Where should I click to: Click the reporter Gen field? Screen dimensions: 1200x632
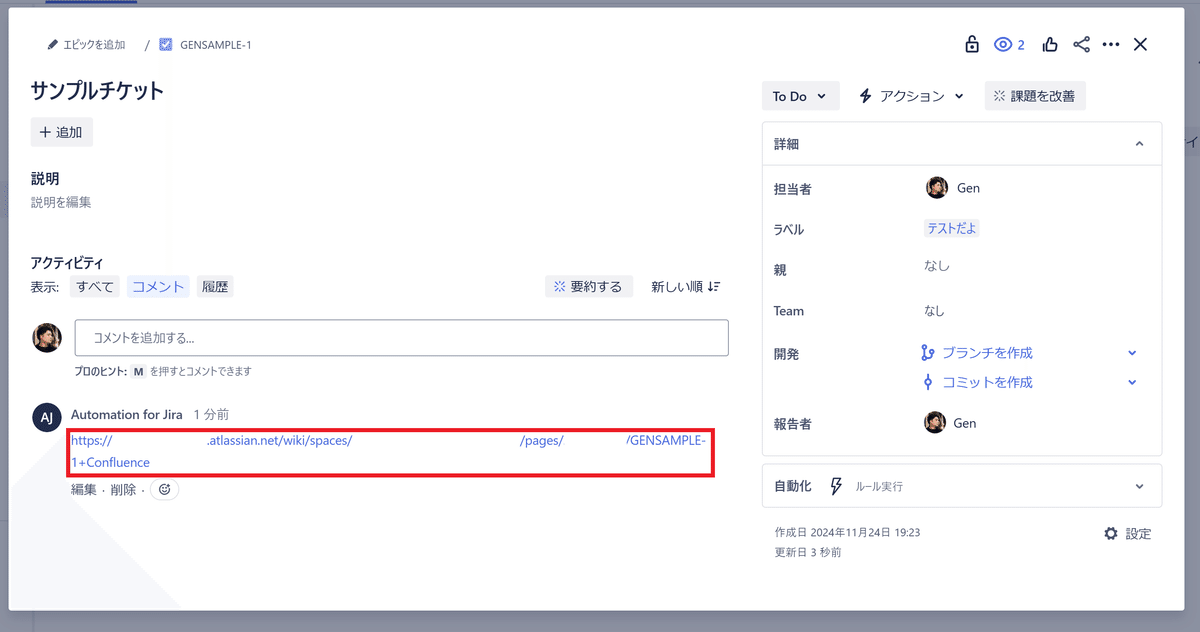click(x=950, y=423)
